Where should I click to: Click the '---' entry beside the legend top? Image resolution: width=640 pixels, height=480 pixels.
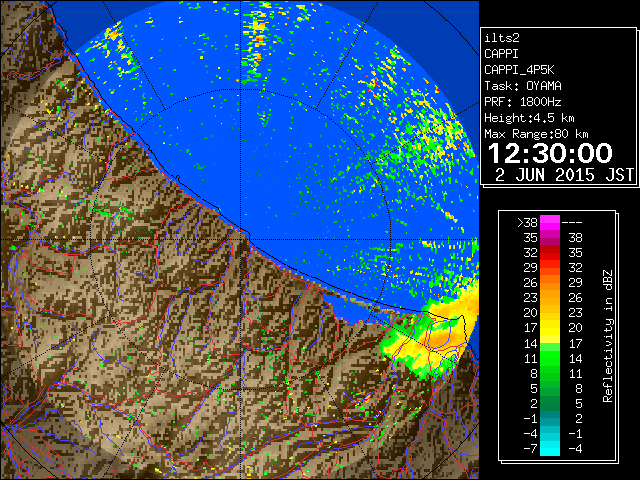(572, 222)
